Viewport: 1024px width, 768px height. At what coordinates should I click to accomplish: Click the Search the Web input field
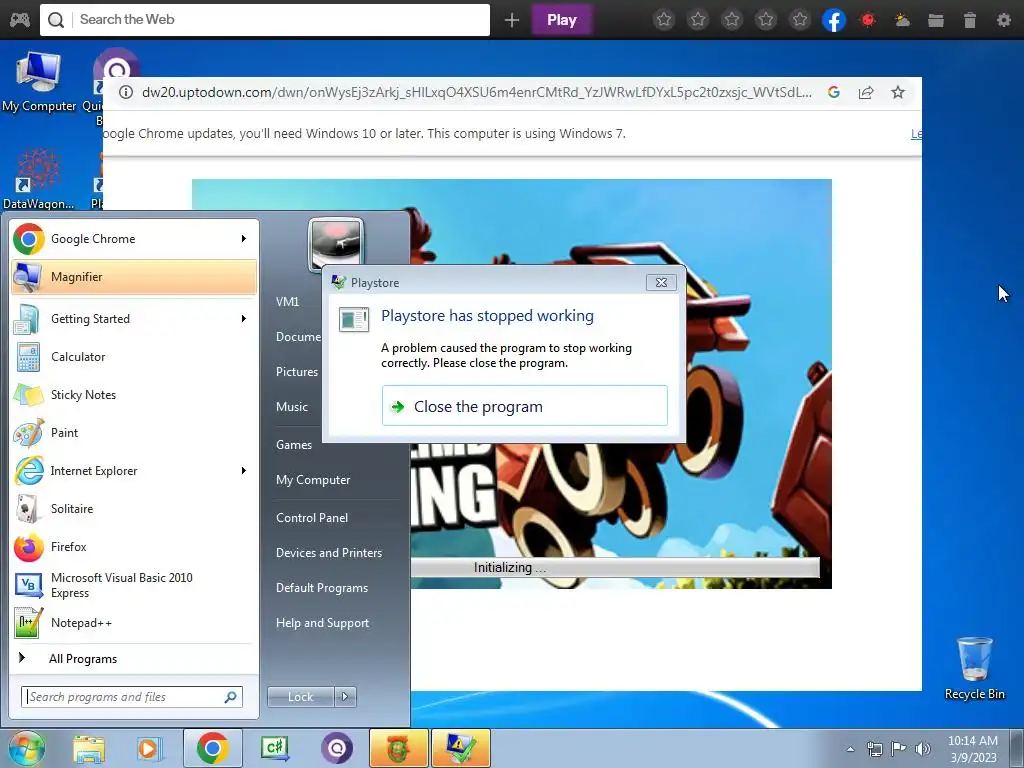pyautogui.click(x=264, y=20)
